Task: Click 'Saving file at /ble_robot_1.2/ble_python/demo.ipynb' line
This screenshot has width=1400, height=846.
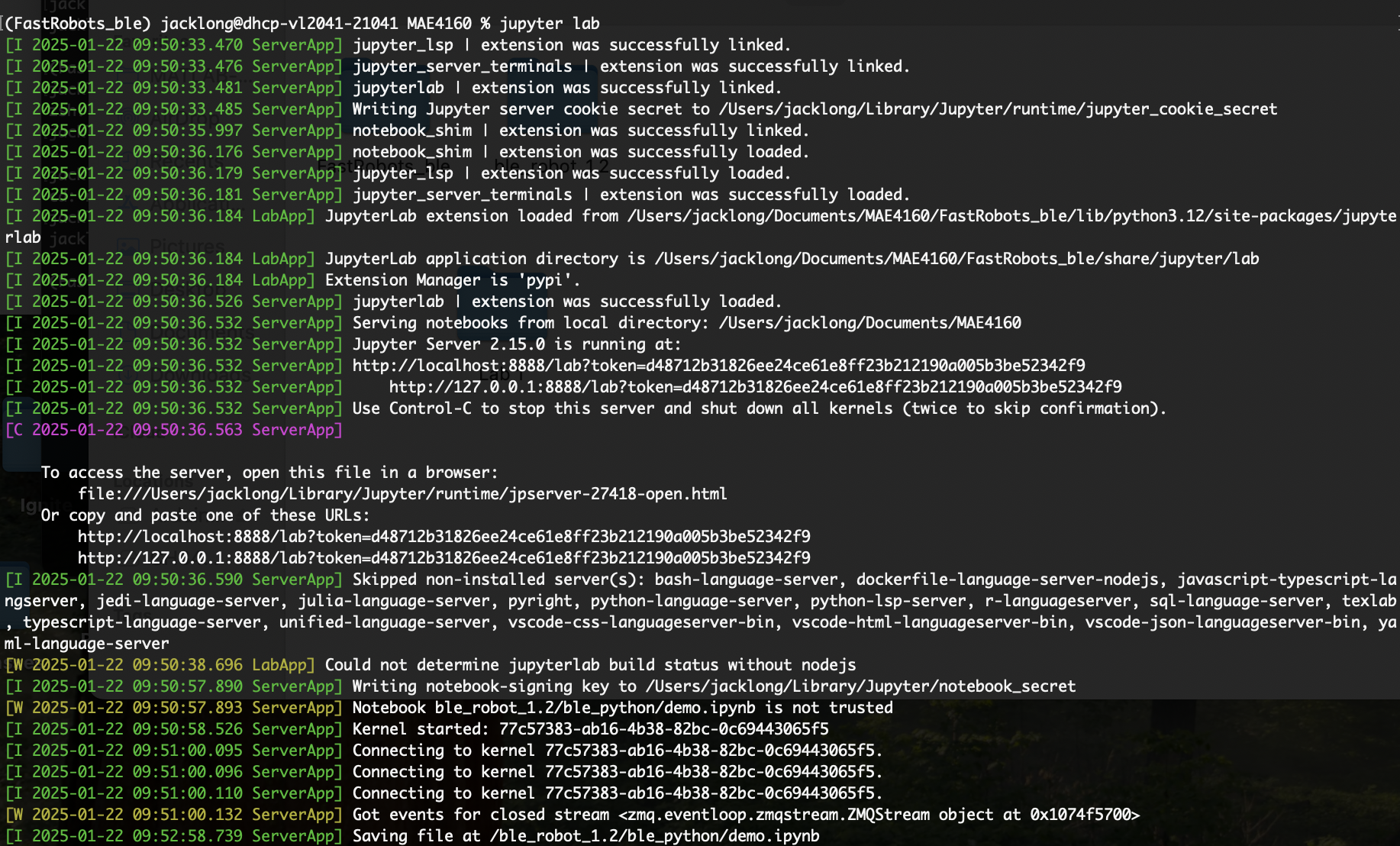Action: tap(412, 836)
